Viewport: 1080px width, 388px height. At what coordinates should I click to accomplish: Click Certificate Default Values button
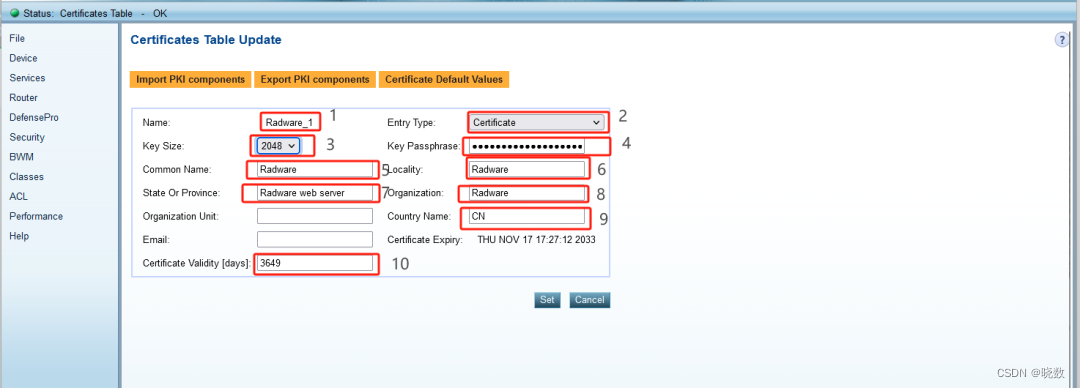tap(444, 79)
